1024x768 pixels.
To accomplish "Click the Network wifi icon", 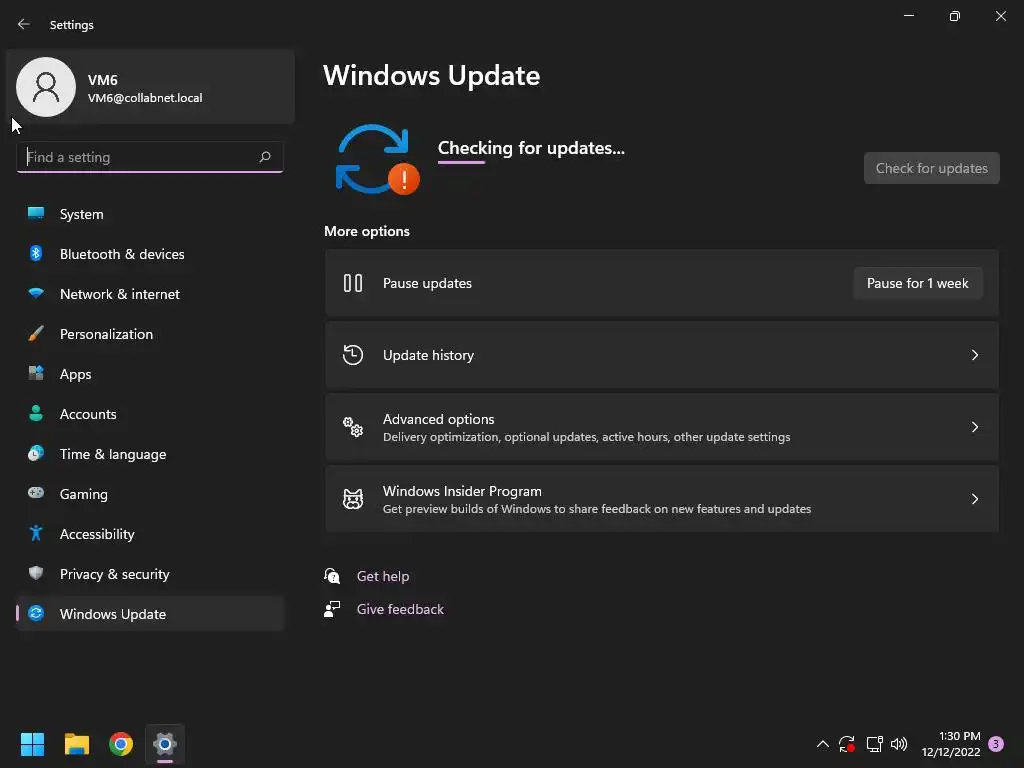I will pyautogui.click(x=36, y=293).
